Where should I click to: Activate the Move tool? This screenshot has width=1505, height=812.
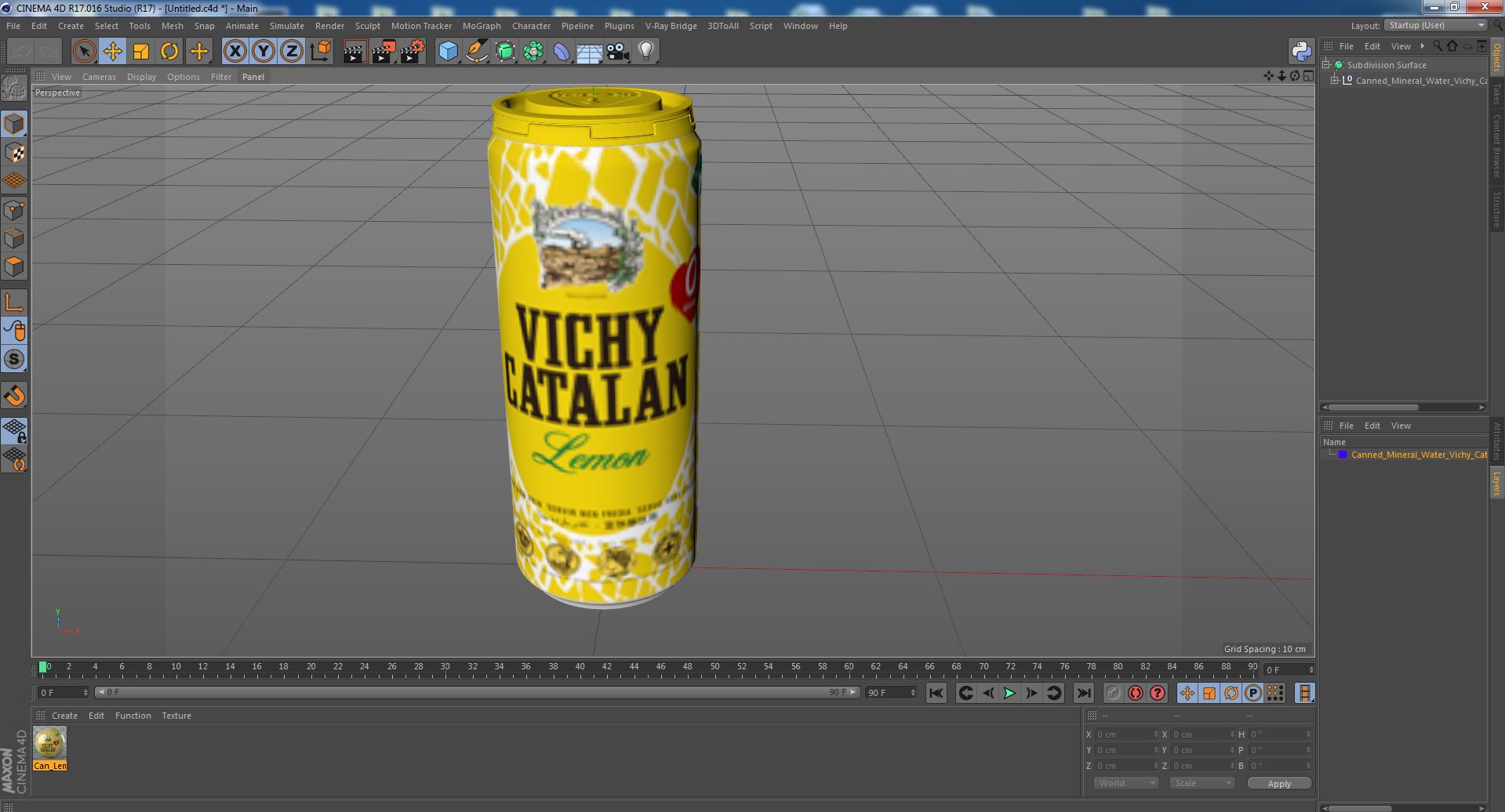click(112, 52)
